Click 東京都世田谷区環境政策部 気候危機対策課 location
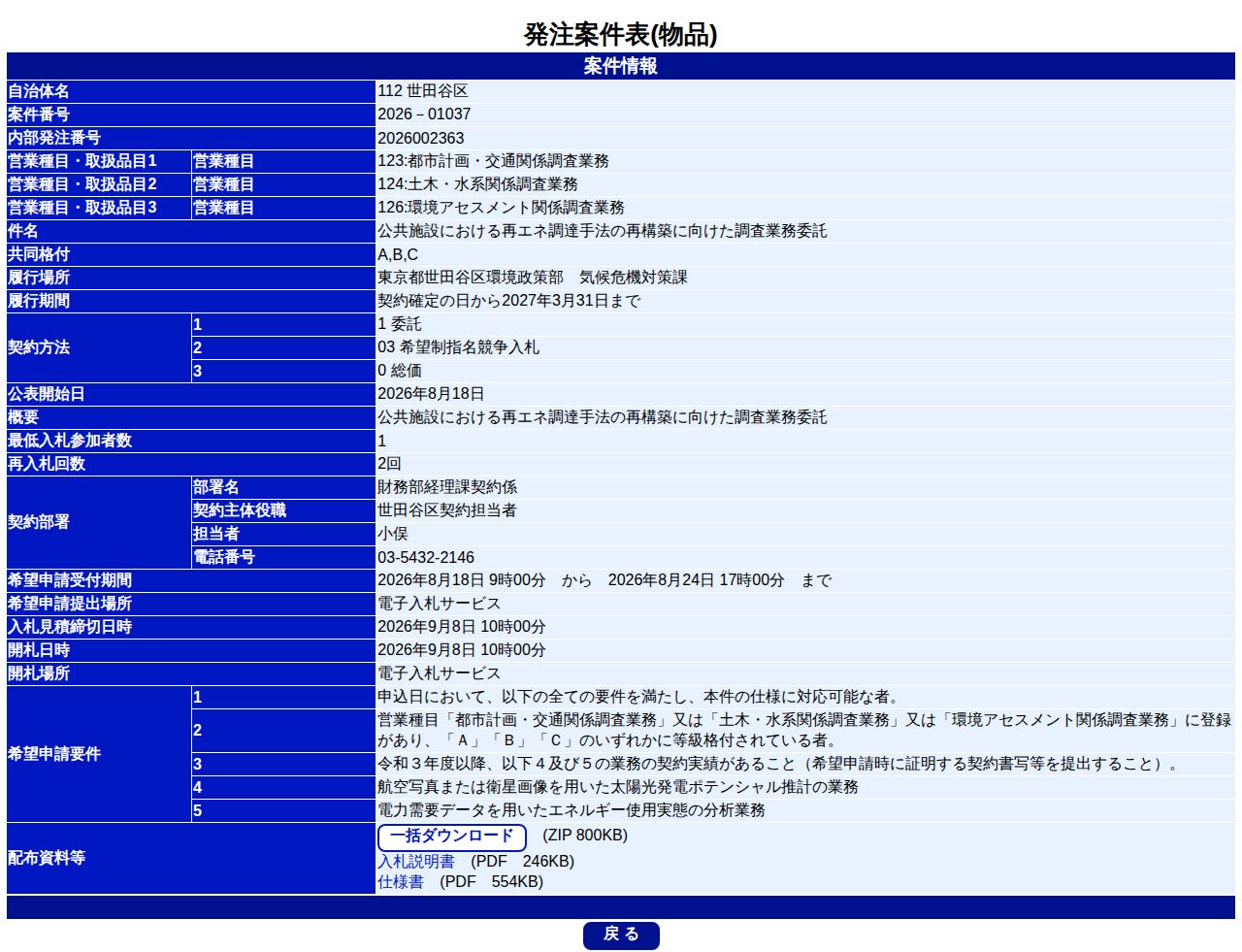The image size is (1242, 952). [532, 278]
